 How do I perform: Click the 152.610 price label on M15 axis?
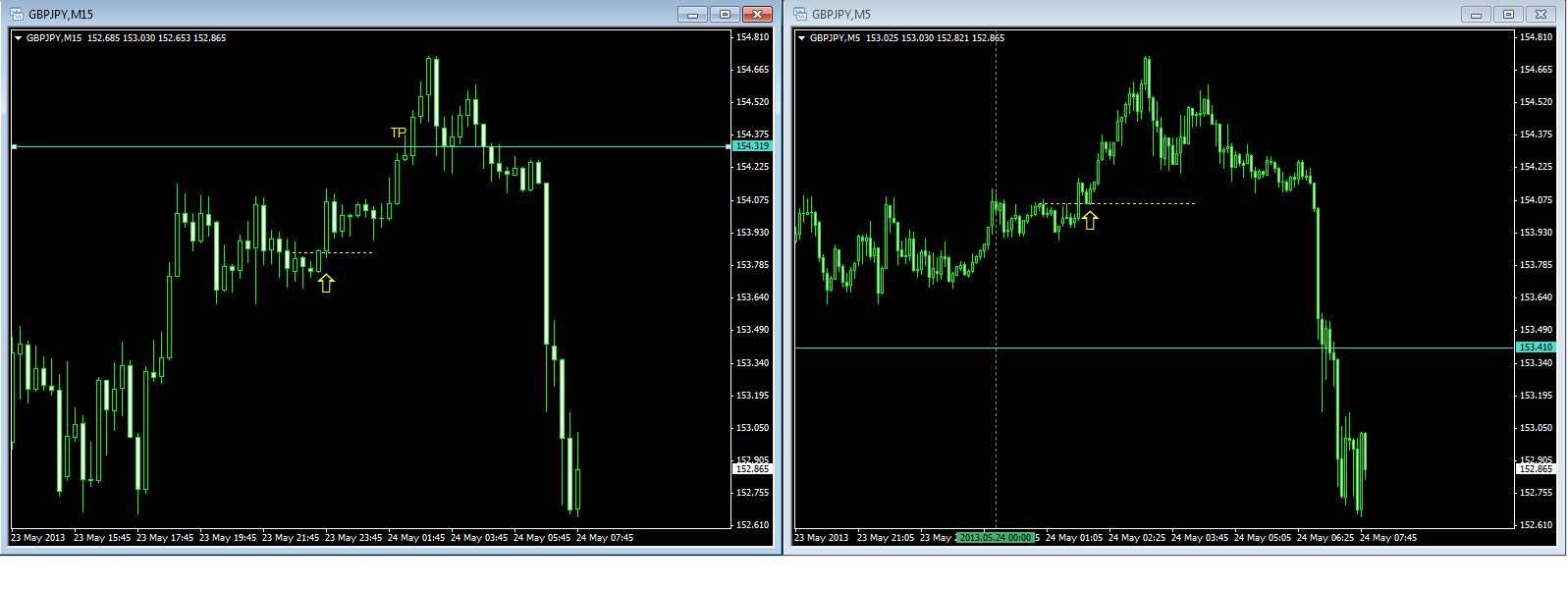[x=752, y=525]
